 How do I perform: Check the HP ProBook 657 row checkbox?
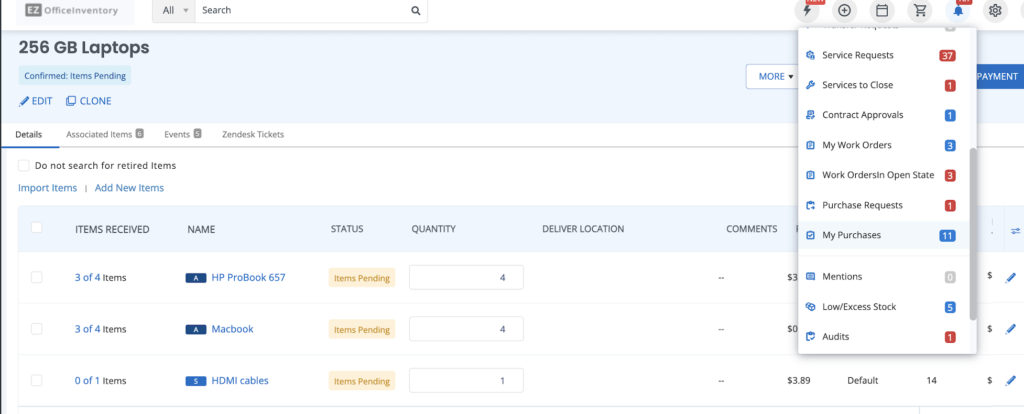(x=37, y=277)
